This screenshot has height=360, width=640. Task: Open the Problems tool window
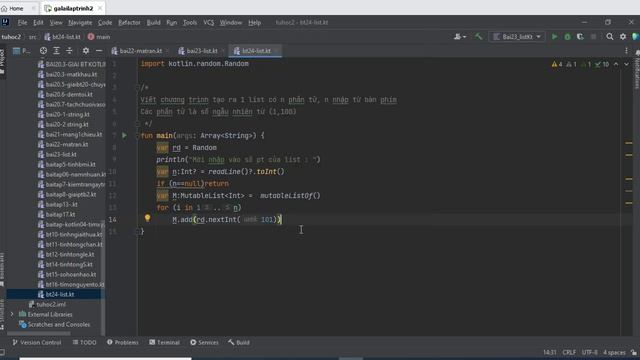tap(123, 342)
